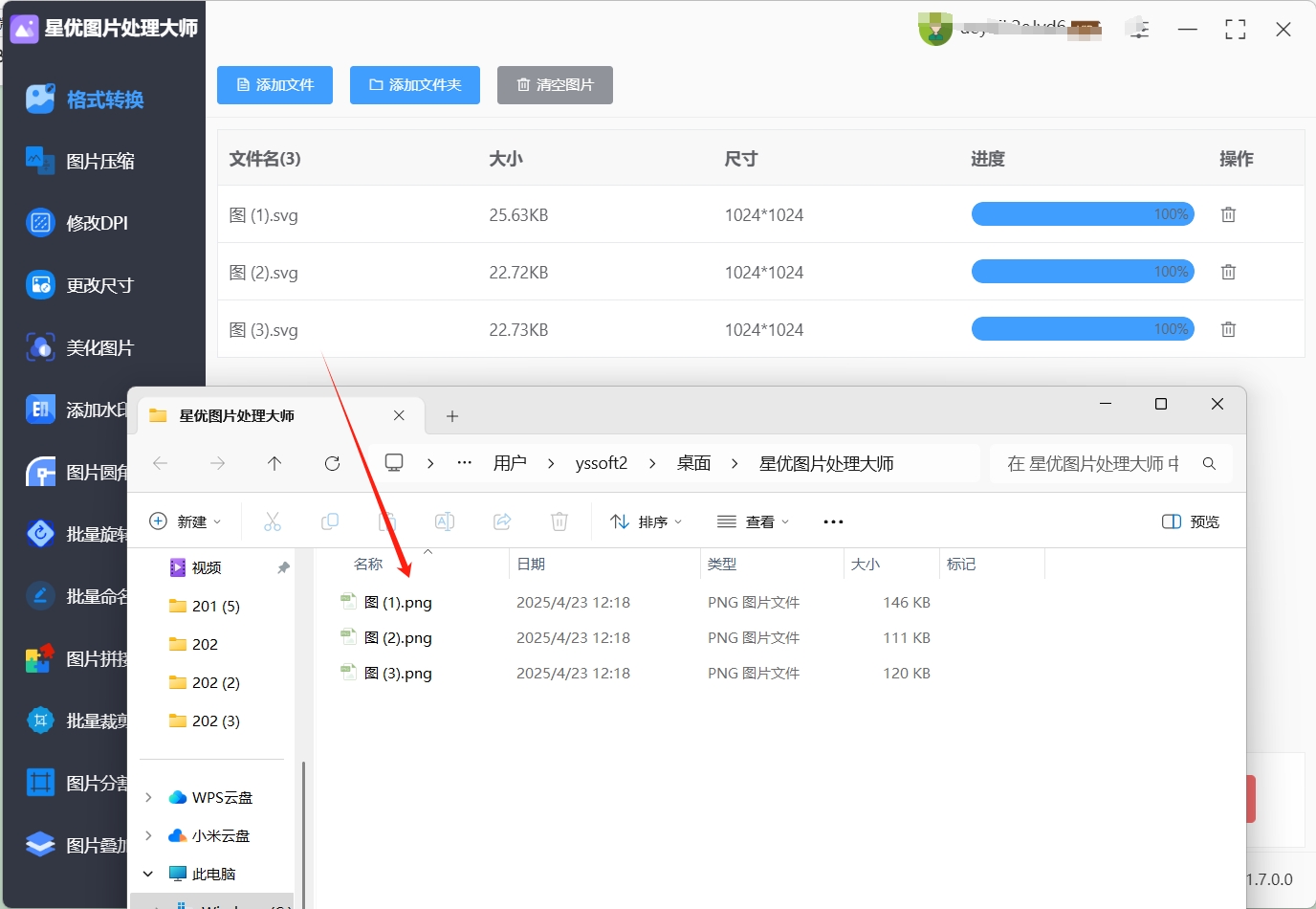Expand the 小米云盘 tree node

(148, 835)
